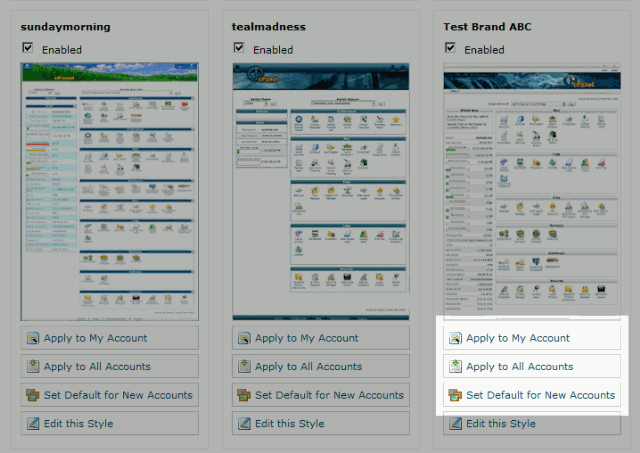Screen dimensions: 640x453
Task: Apply sundaymorning to All Accounts
Action: pyautogui.click(x=110, y=366)
